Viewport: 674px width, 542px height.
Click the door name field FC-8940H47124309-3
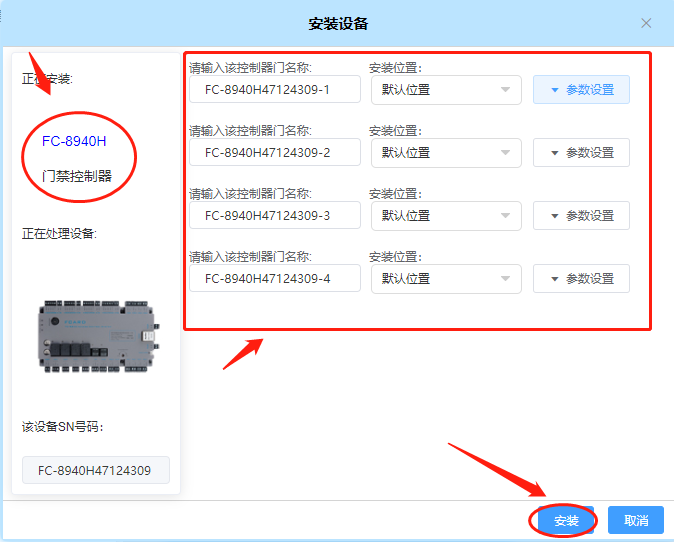[274, 216]
